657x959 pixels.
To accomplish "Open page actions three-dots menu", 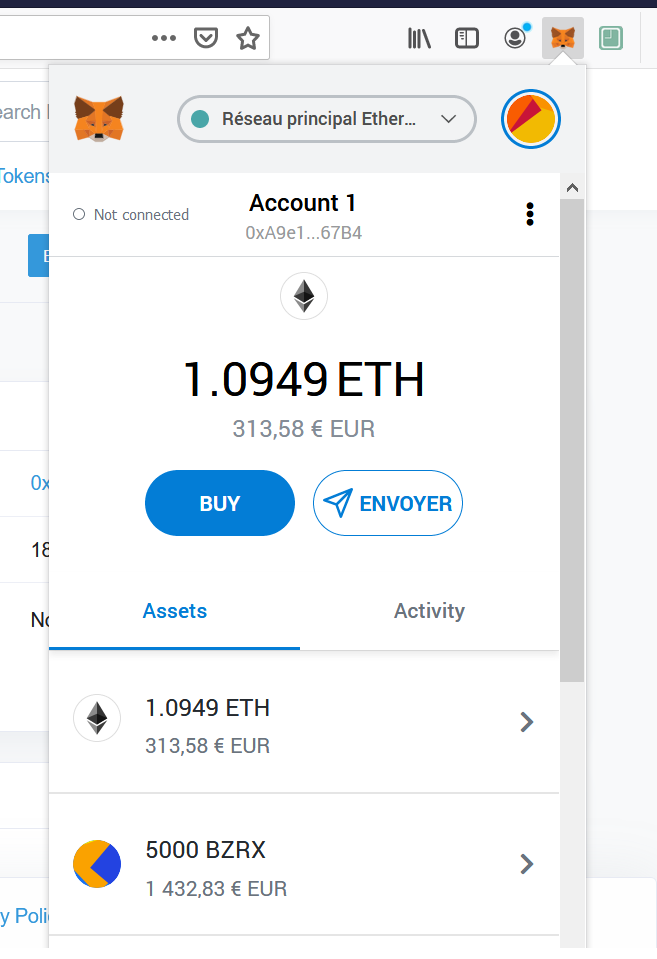I will click(x=164, y=39).
